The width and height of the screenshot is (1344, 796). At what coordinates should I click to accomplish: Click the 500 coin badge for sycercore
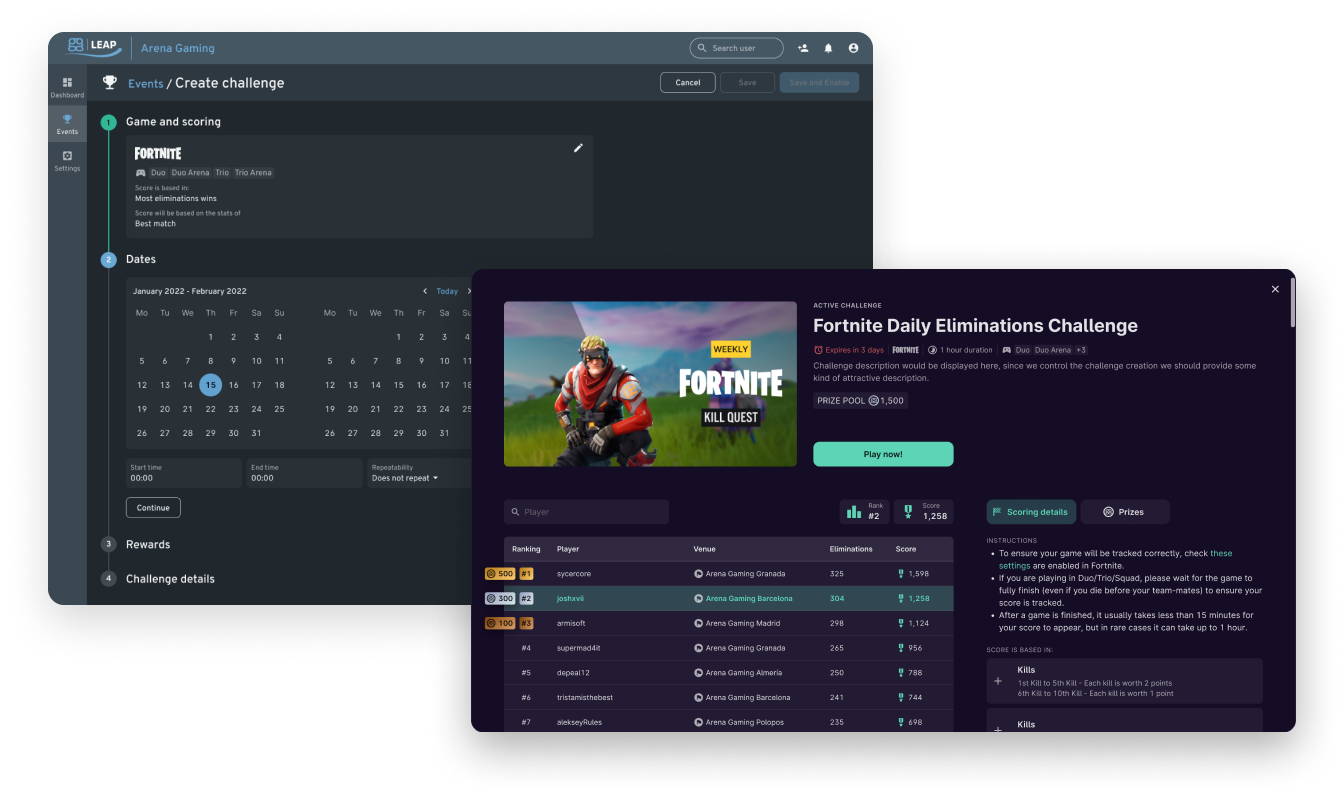pos(499,574)
